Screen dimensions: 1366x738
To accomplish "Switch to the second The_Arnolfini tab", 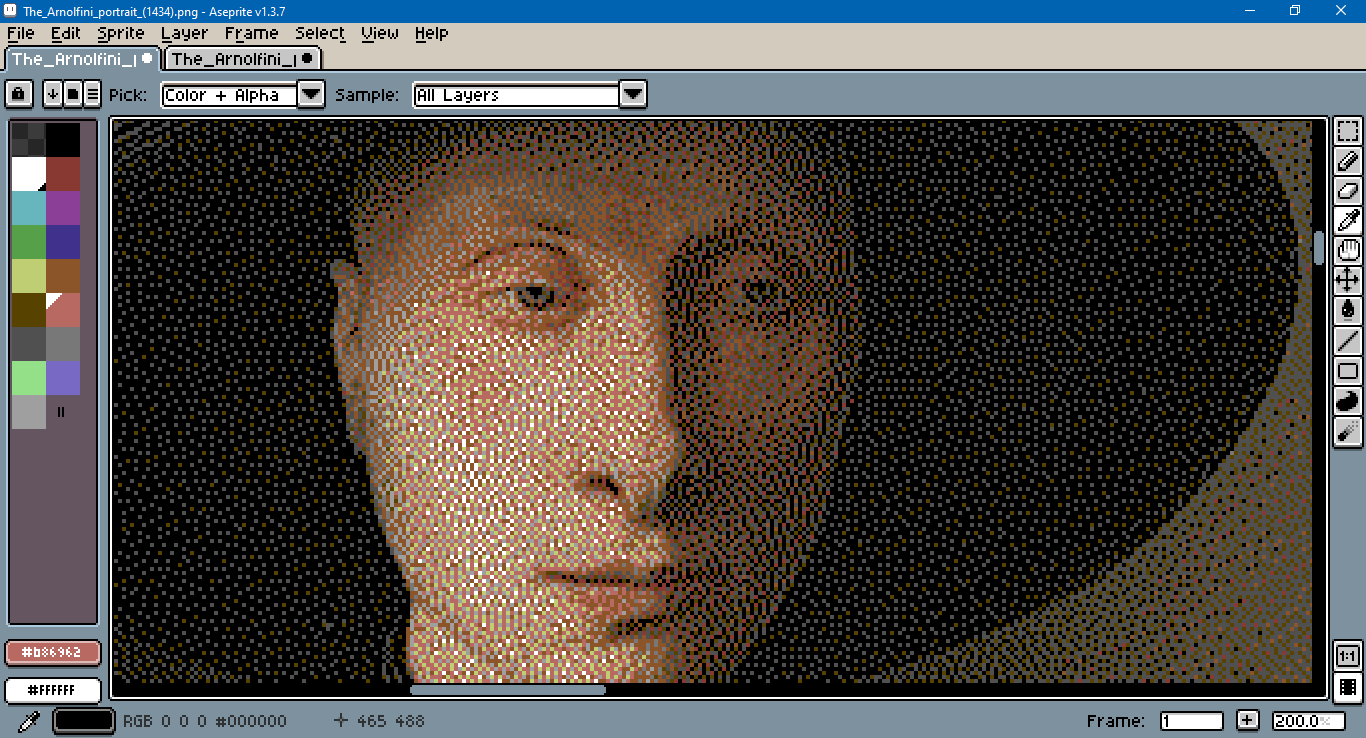I will coord(242,59).
